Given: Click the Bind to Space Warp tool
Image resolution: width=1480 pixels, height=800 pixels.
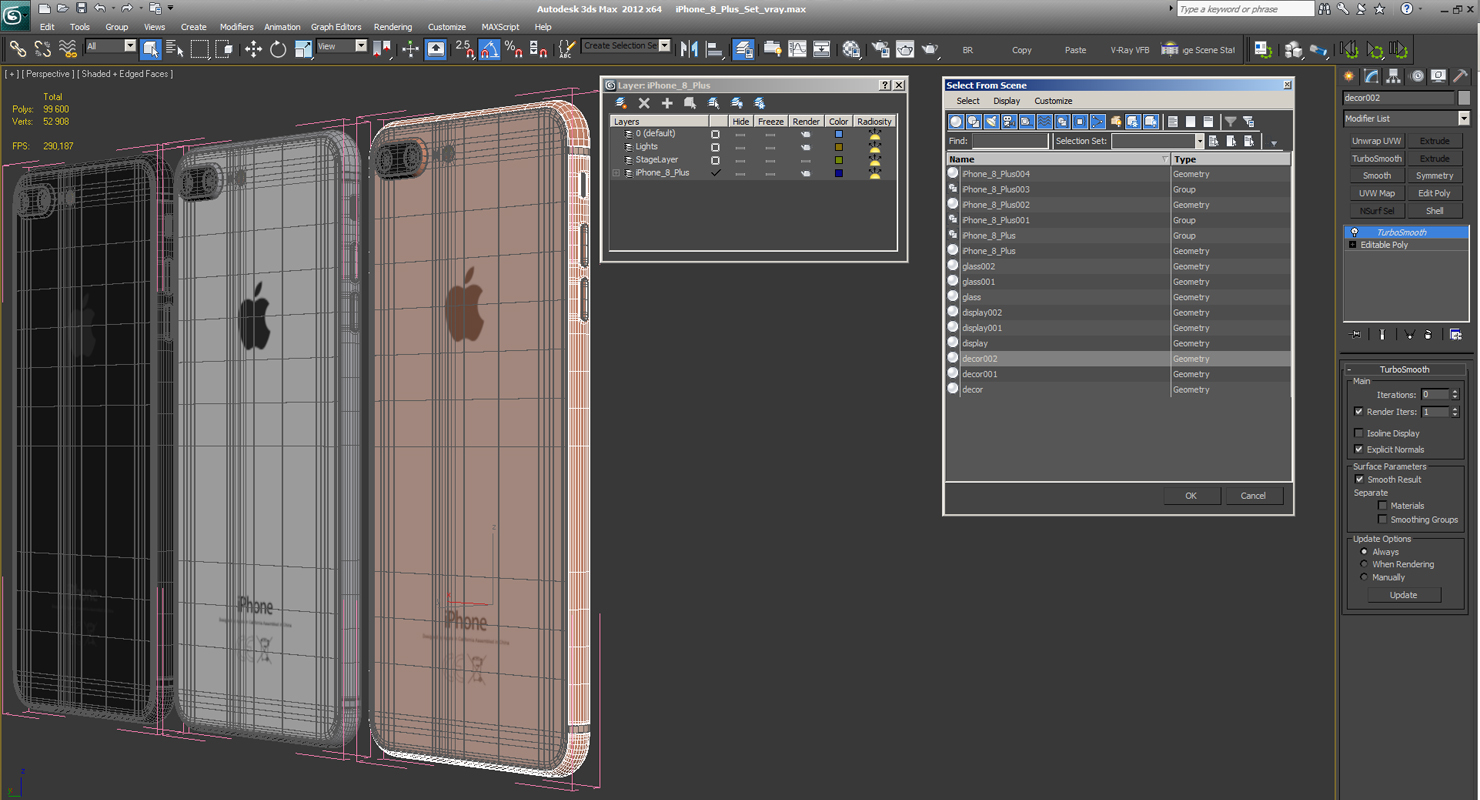Looking at the screenshot, I should [x=68, y=48].
